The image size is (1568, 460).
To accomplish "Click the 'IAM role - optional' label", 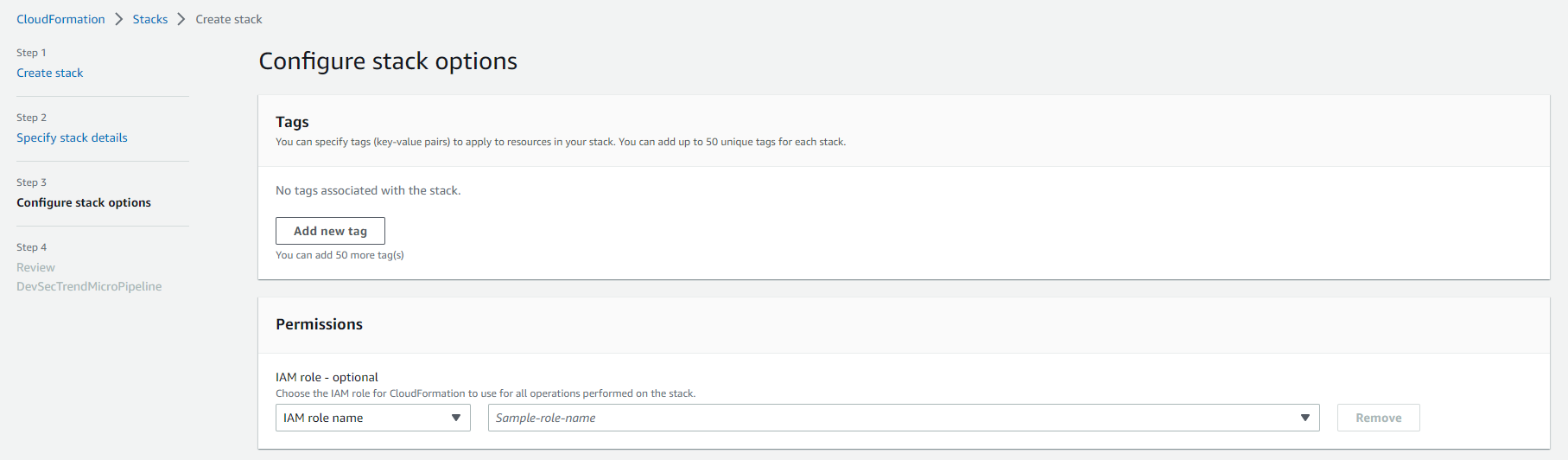I will (327, 377).
